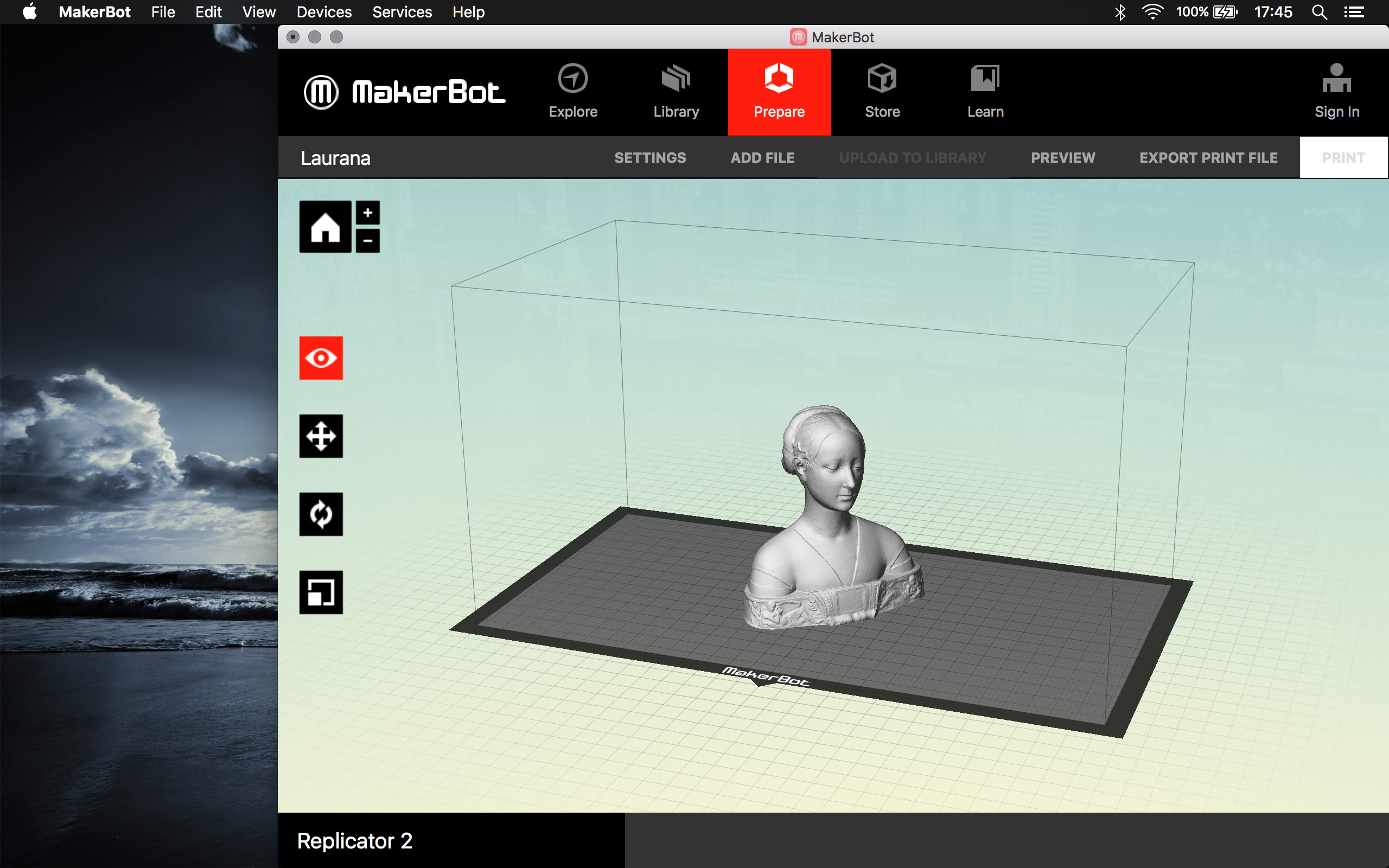Select the Rotate tool icon
The height and width of the screenshot is (868, 1389).
click(x=321, y=514)
